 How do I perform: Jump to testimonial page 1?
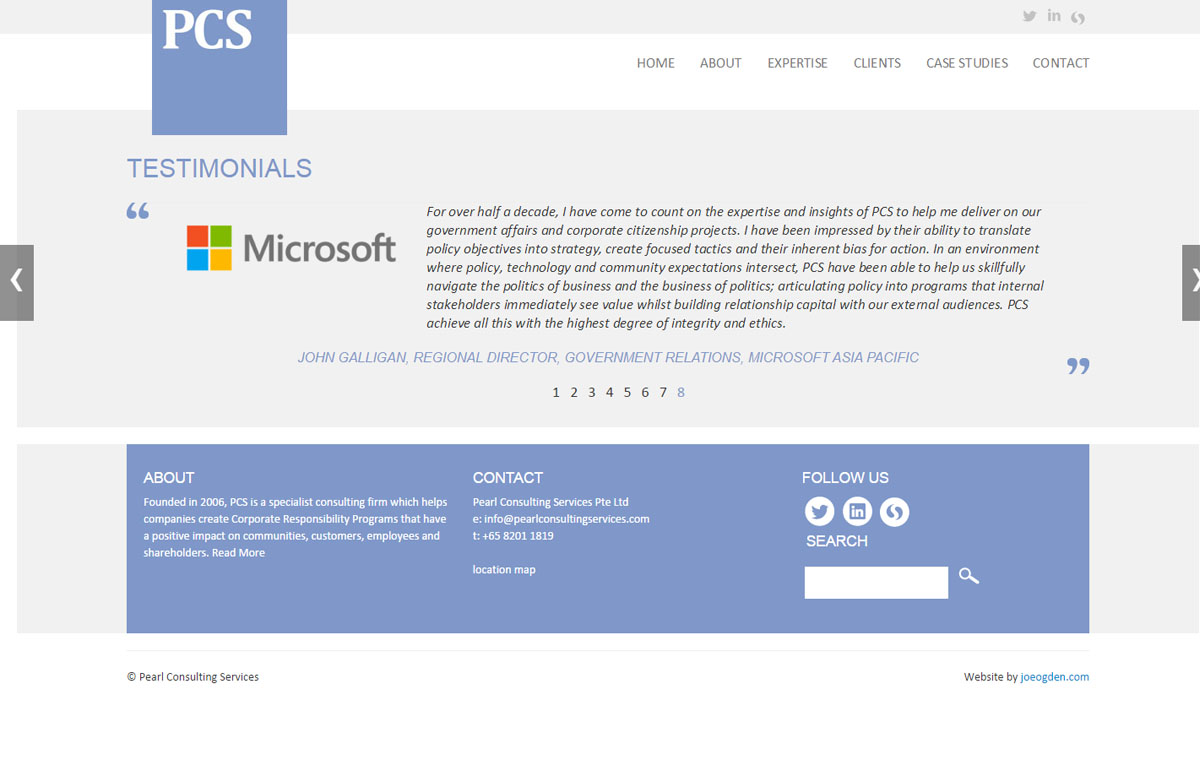point(556,393)
